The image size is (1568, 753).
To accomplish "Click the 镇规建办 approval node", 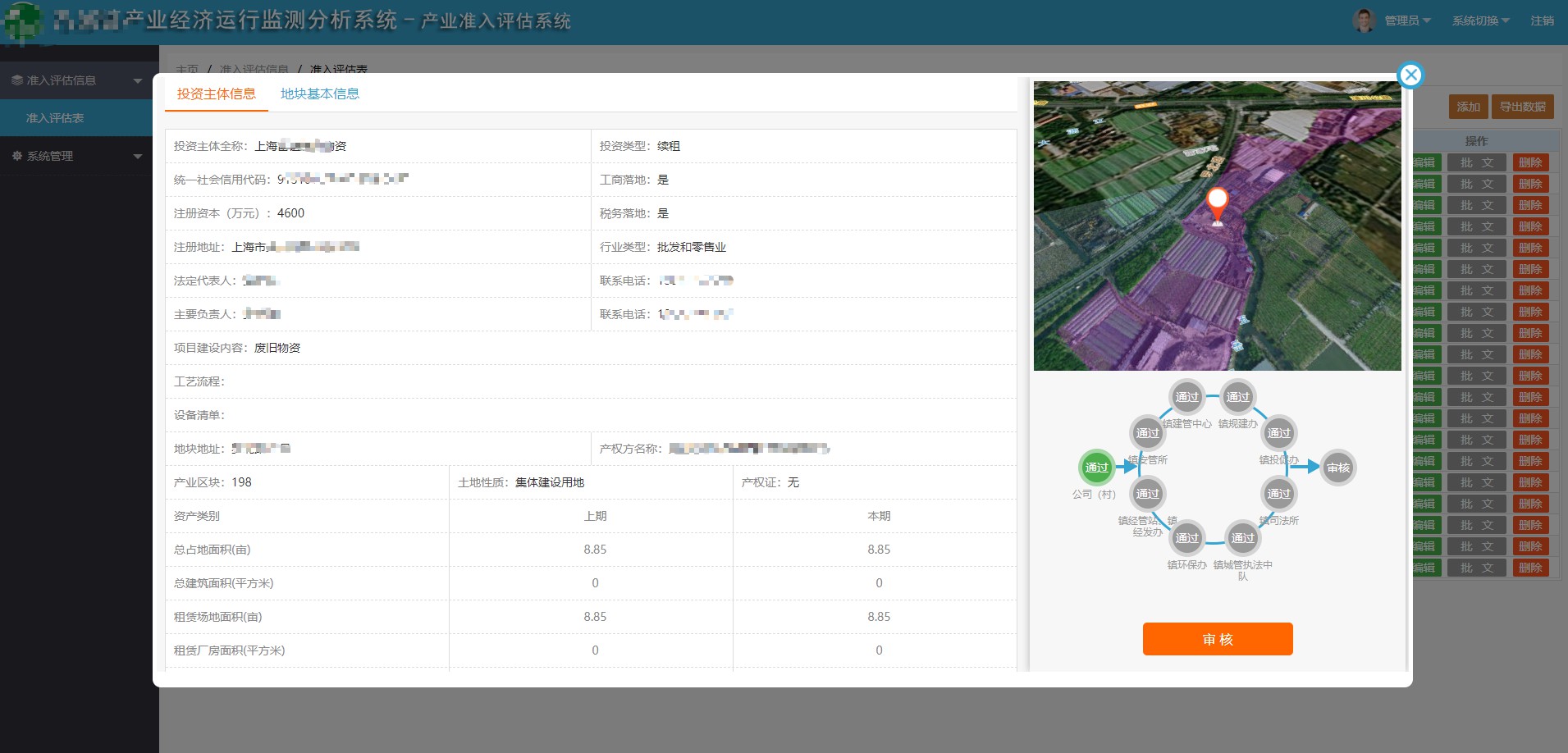I will 1237,397.
